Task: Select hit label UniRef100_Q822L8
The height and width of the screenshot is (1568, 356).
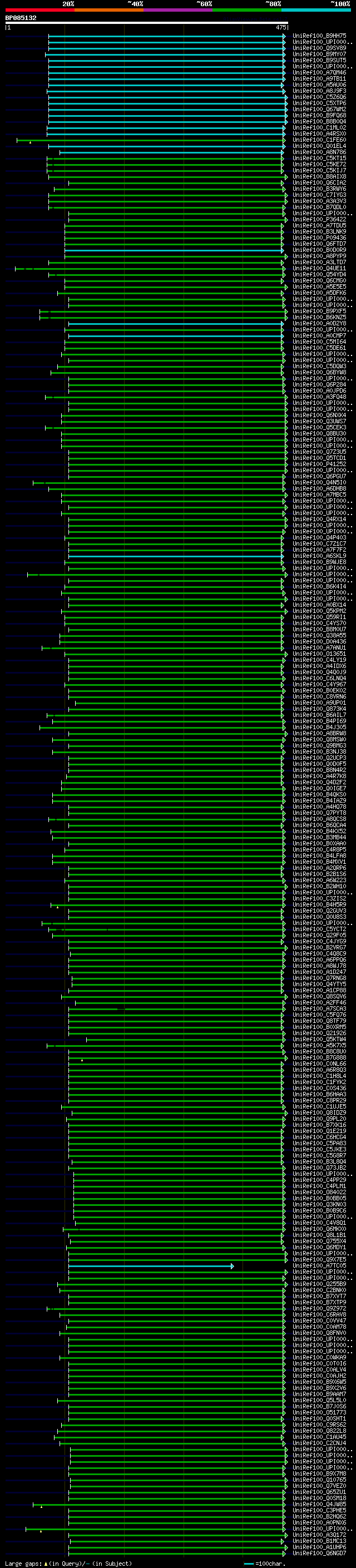Action: [x=319, y=1431]
